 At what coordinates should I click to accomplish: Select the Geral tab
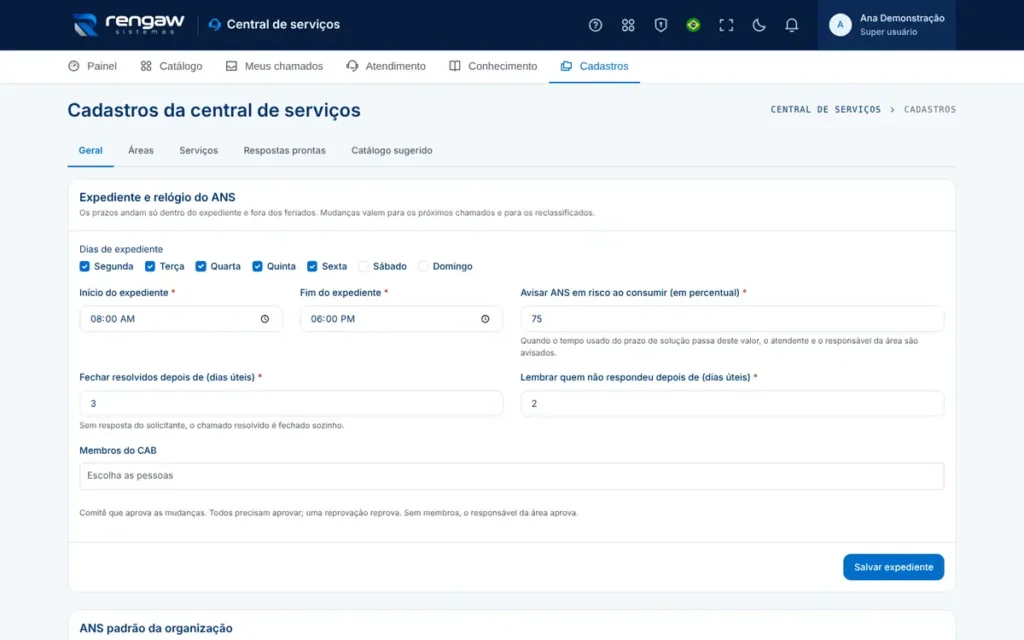(x=90, y=150)
